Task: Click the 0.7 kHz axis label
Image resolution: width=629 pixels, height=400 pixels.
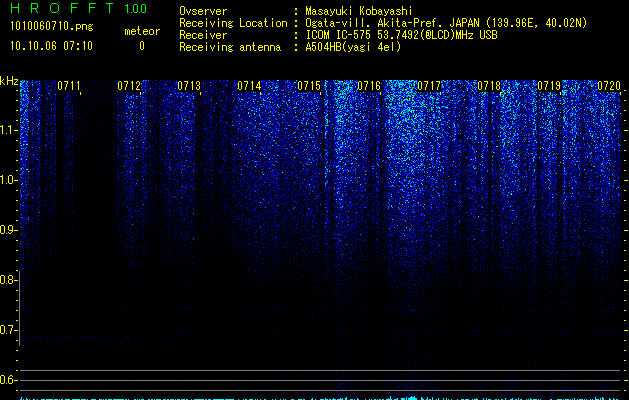Action: pos(8,330)
